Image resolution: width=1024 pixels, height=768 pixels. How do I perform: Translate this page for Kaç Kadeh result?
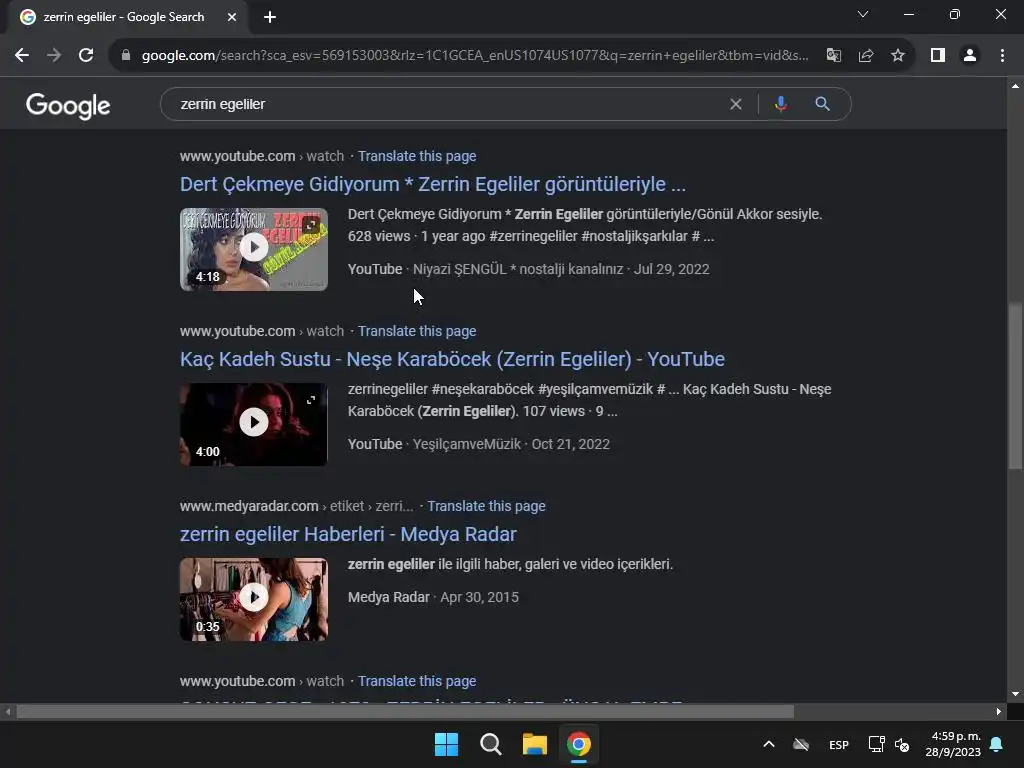pos(417,331)
